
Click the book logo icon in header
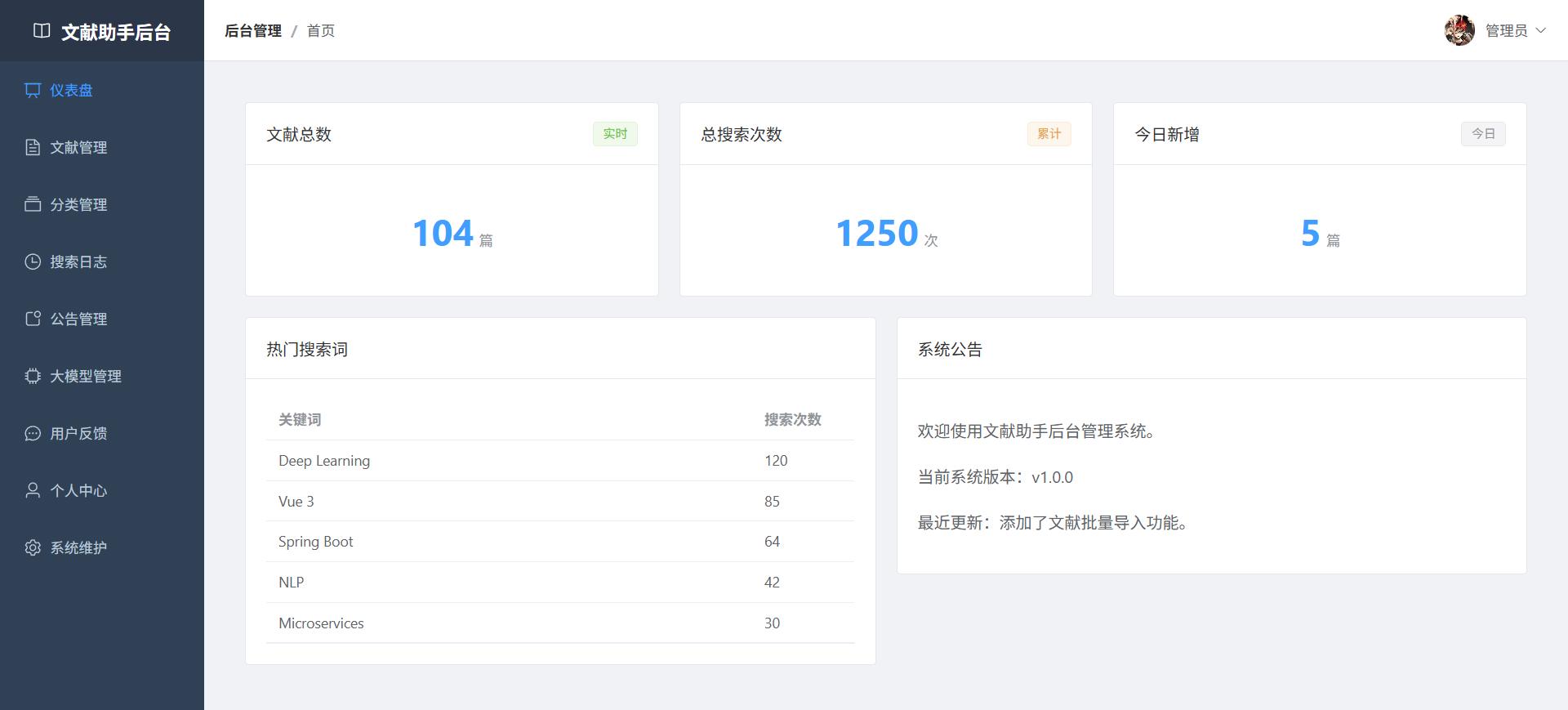(42, 31)
